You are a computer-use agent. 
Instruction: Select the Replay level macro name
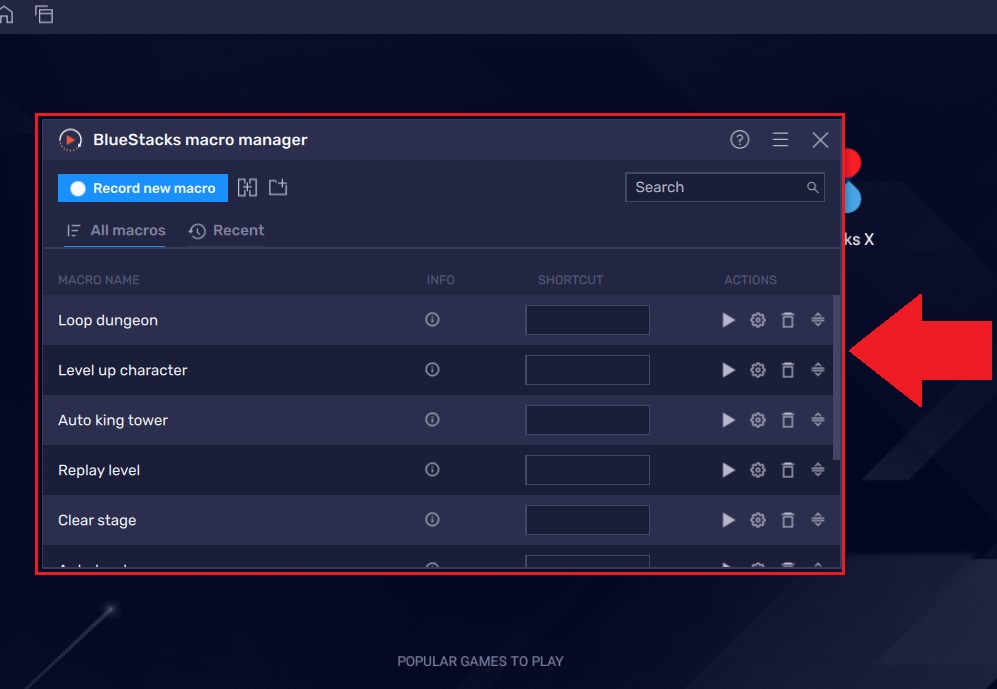[99, 470]
